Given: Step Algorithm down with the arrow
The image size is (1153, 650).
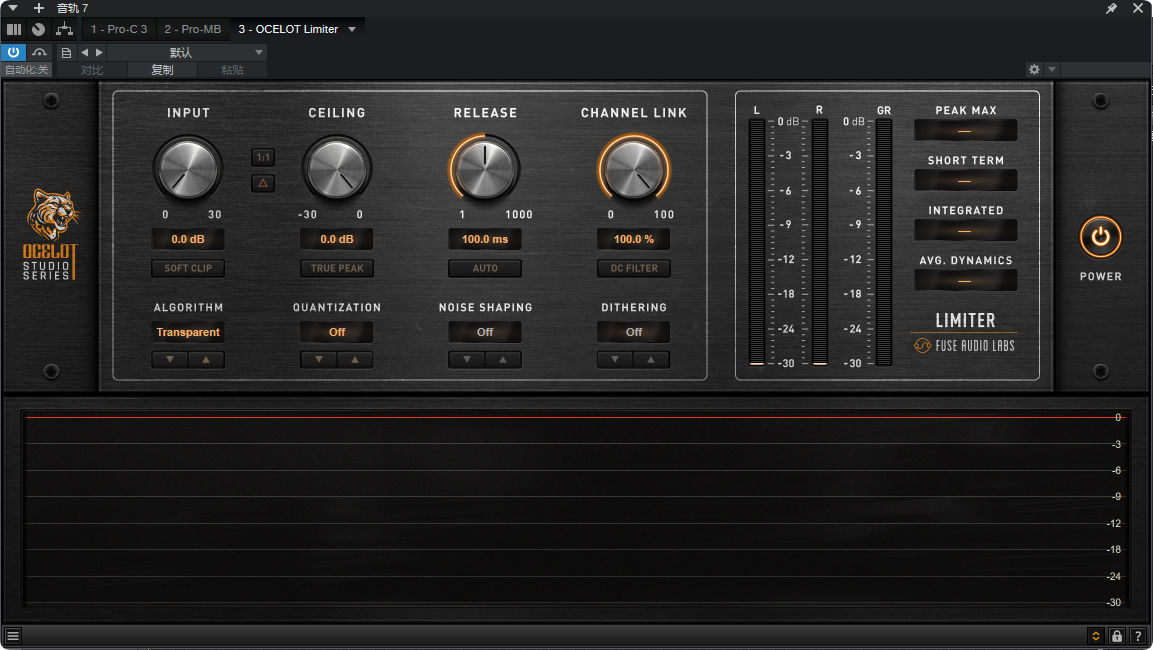Looking at the screenshot, I should [x=170, y=360].
